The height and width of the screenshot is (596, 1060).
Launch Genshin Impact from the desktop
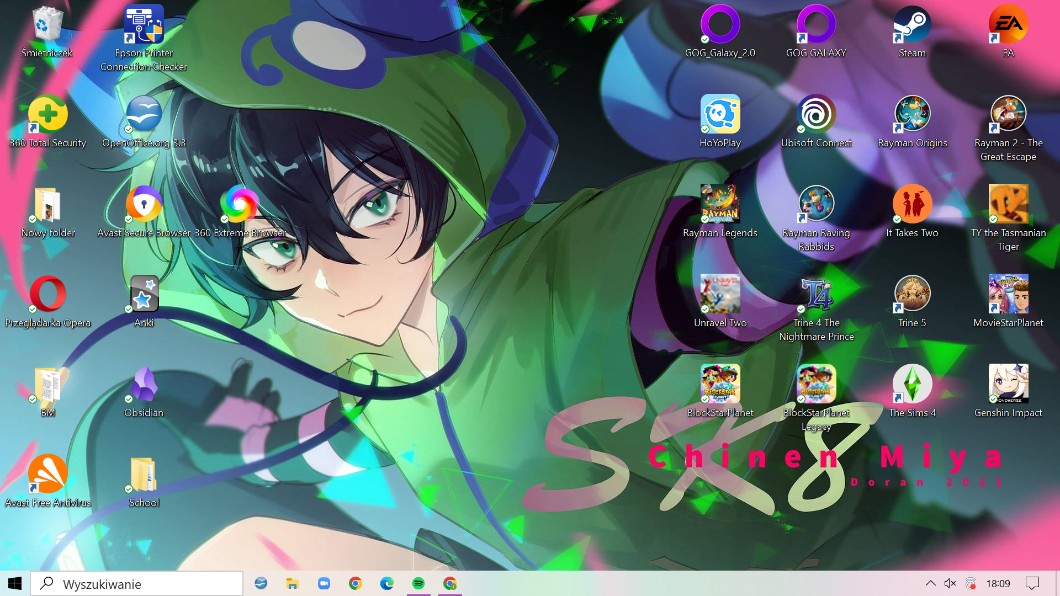[x=1008, y=385]
